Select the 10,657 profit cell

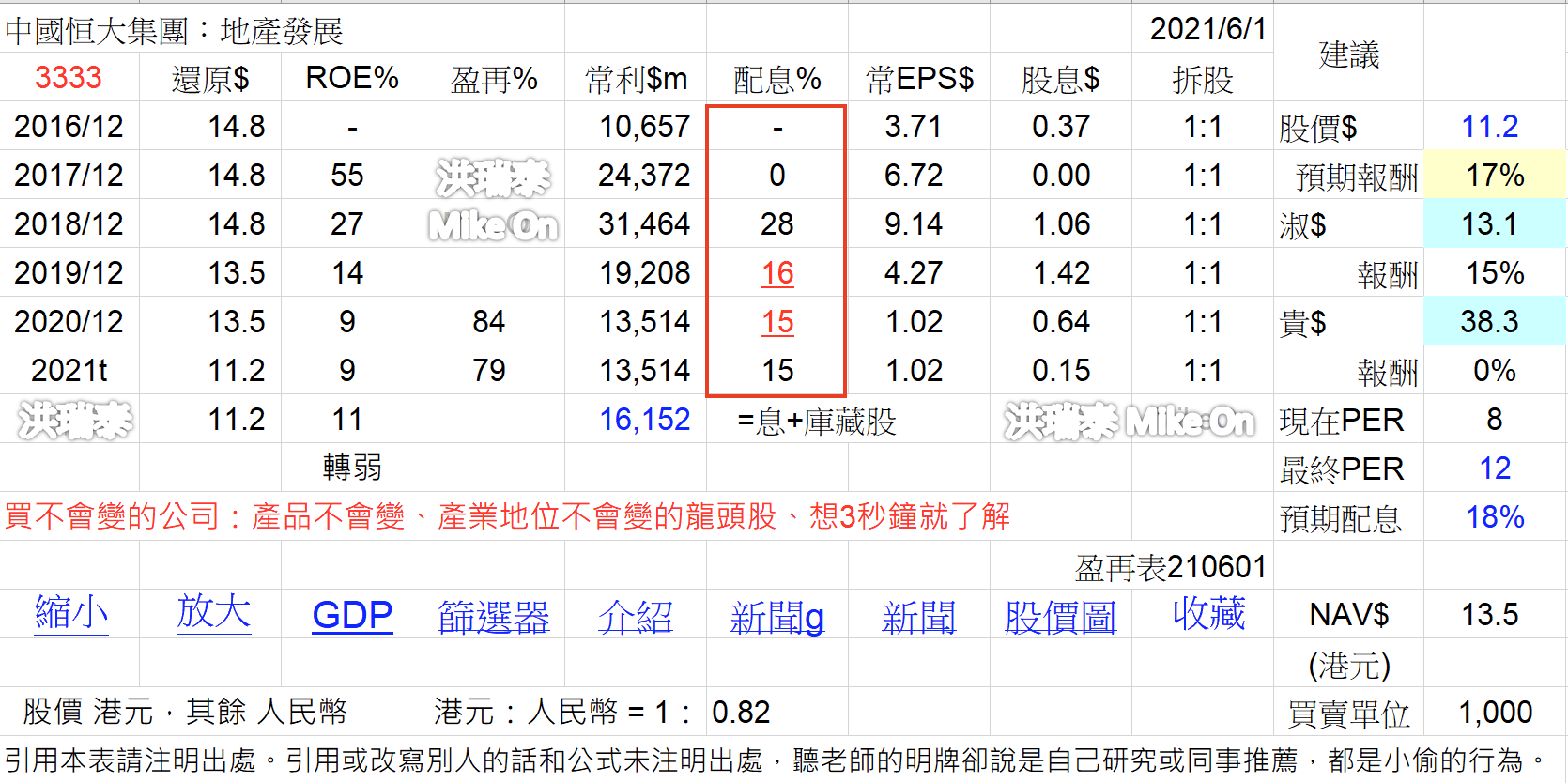(645, 126)
